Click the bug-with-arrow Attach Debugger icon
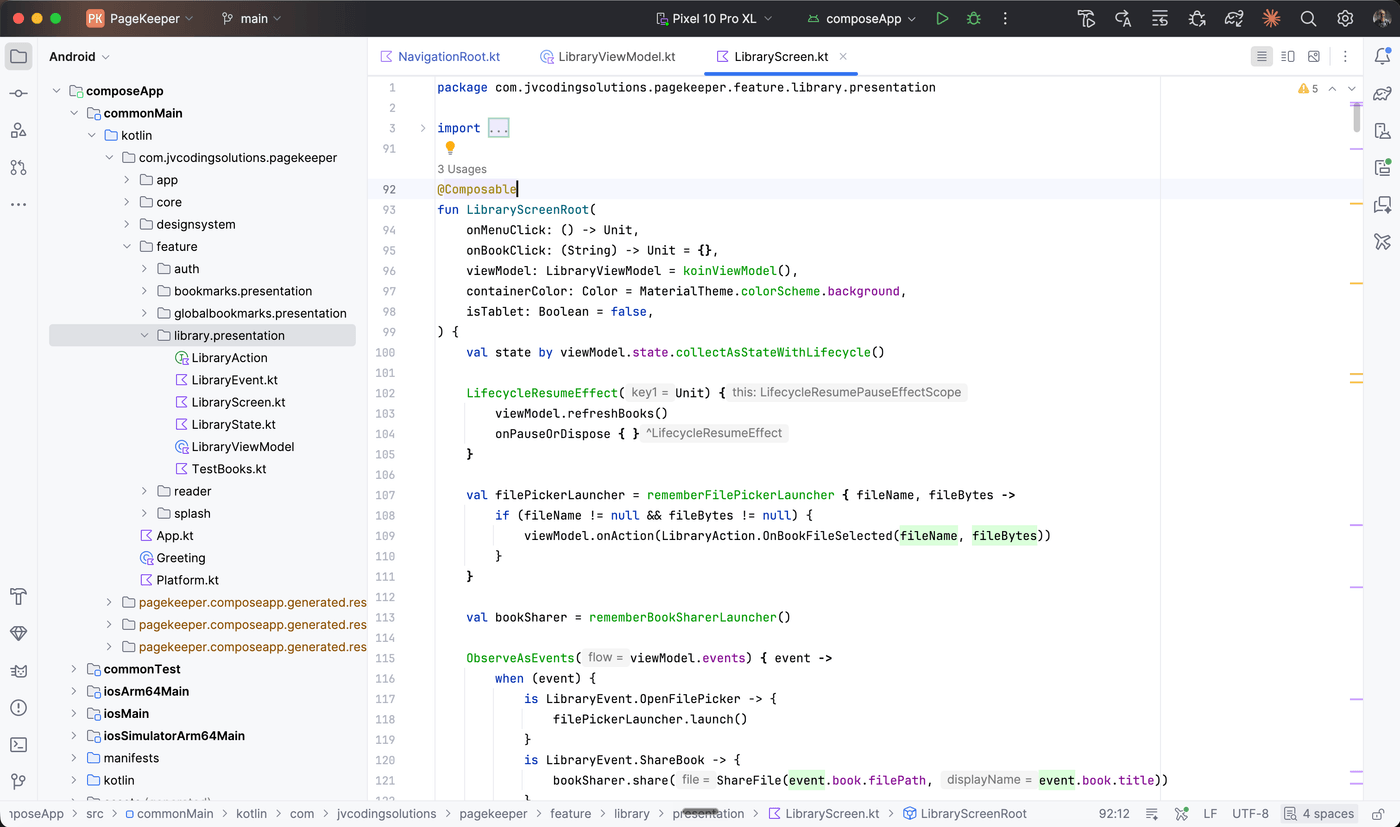This screenshot has width=1400, height=827. (1197, 18)
